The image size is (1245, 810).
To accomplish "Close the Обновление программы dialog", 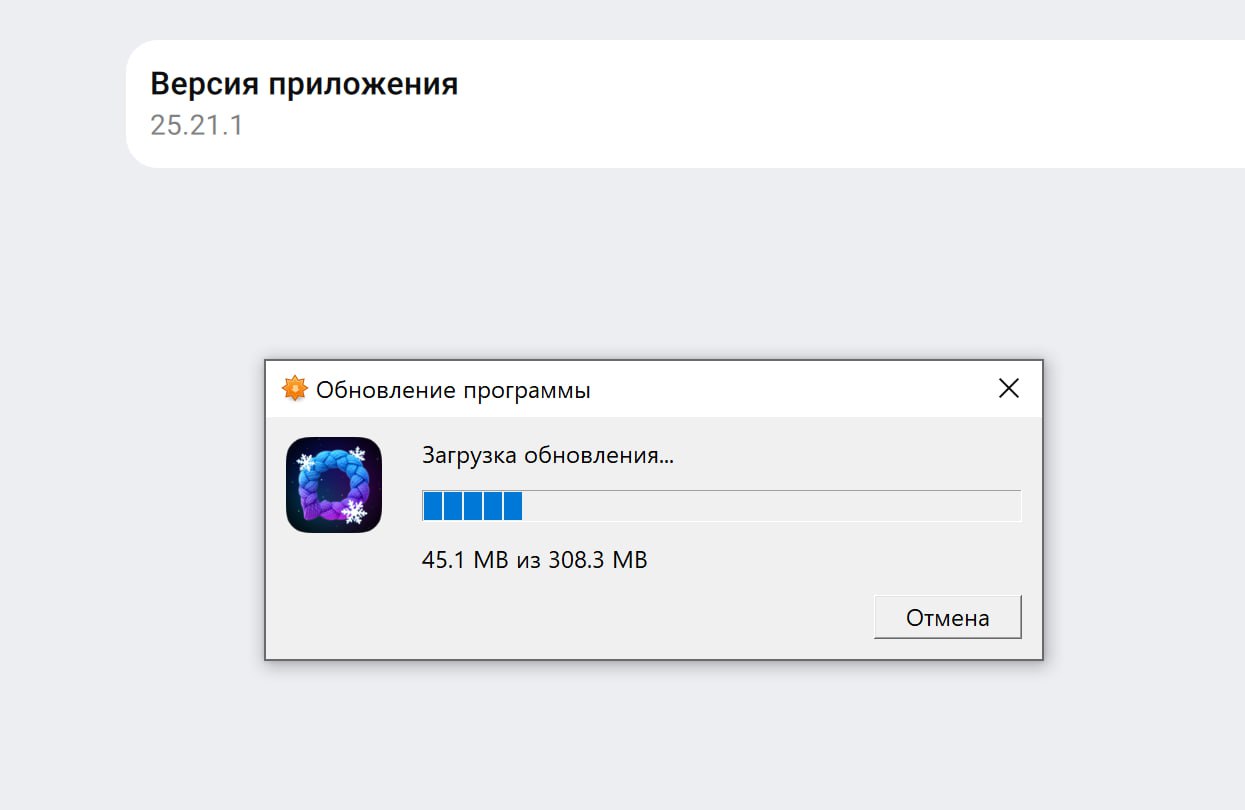I will [1008, 389].
